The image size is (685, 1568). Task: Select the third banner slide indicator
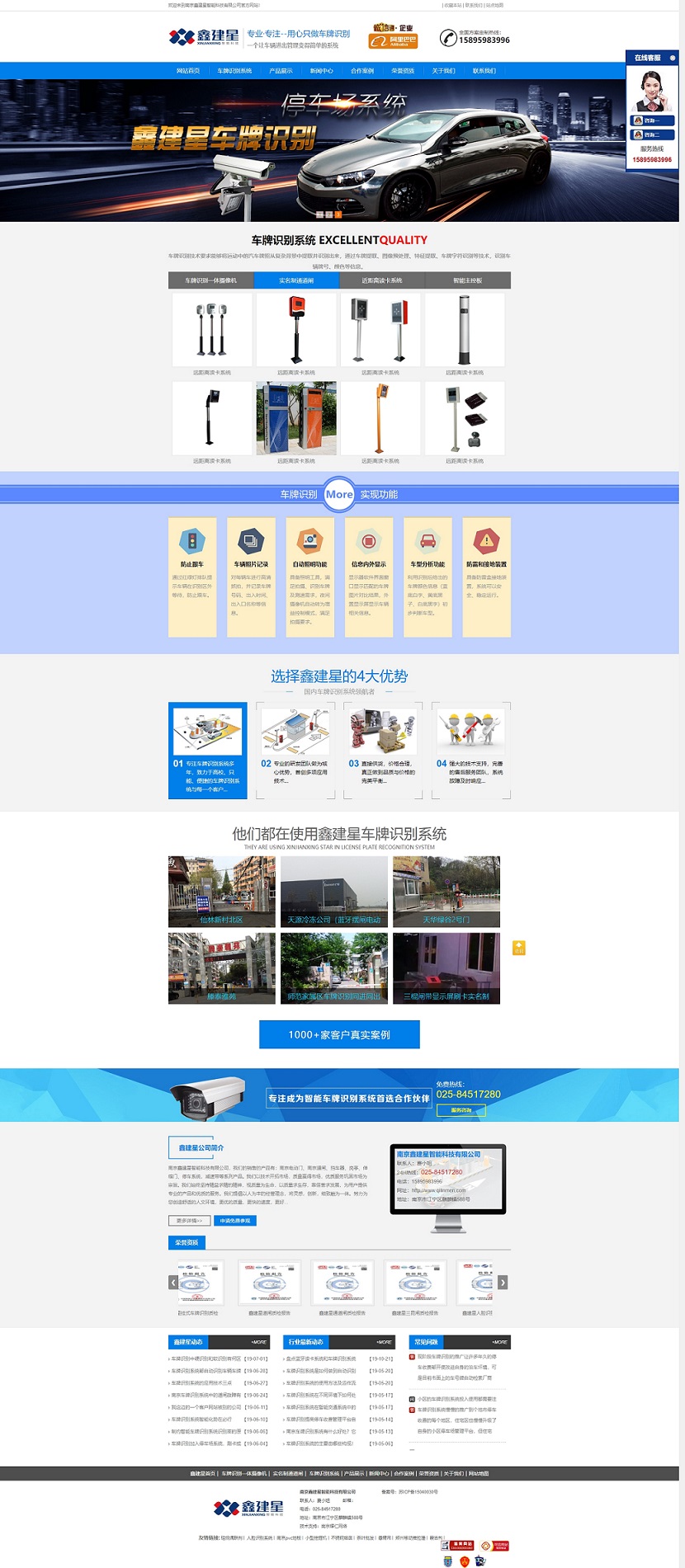[338, 214]
